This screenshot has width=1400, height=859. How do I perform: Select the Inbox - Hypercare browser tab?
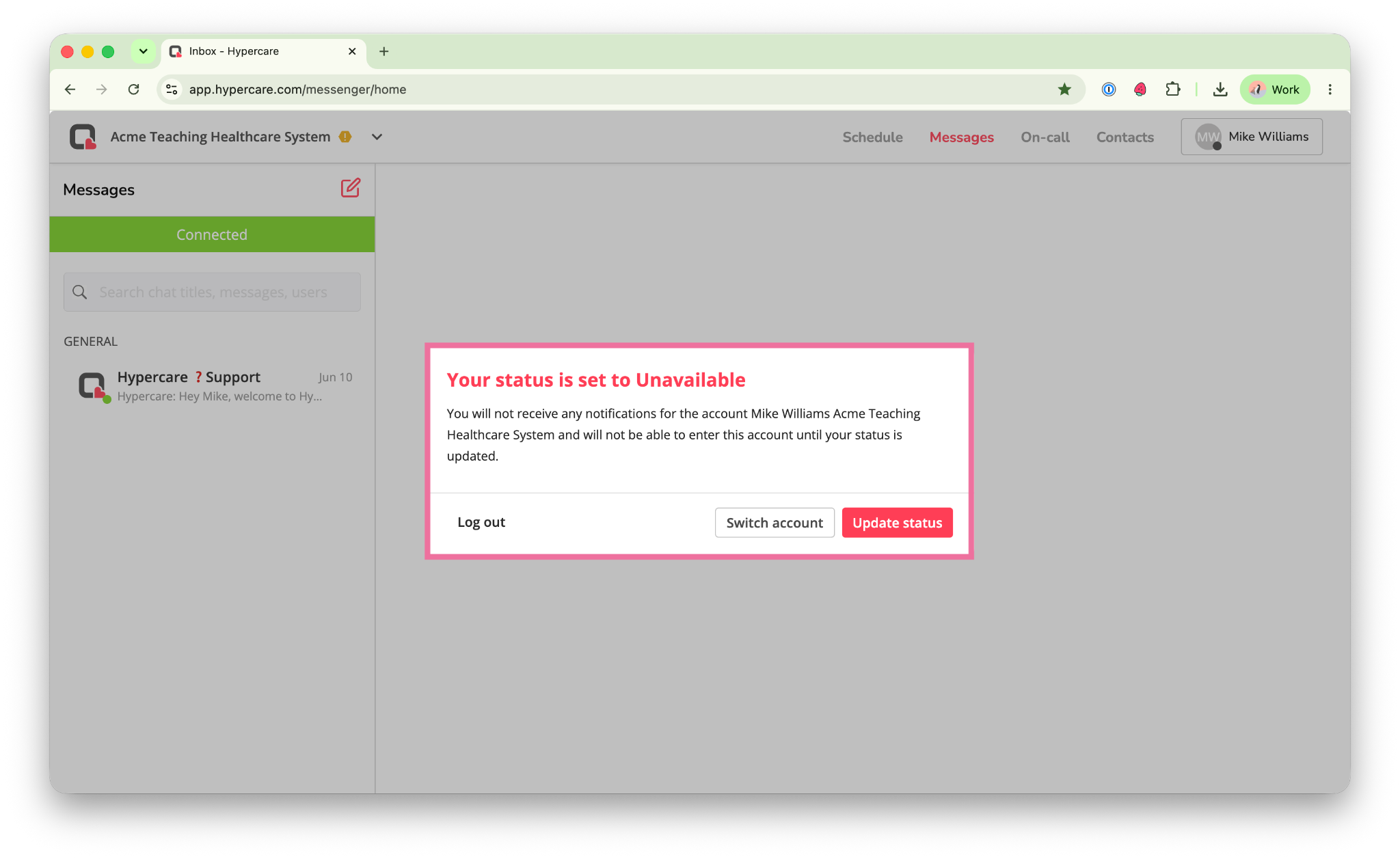[264, 51]
